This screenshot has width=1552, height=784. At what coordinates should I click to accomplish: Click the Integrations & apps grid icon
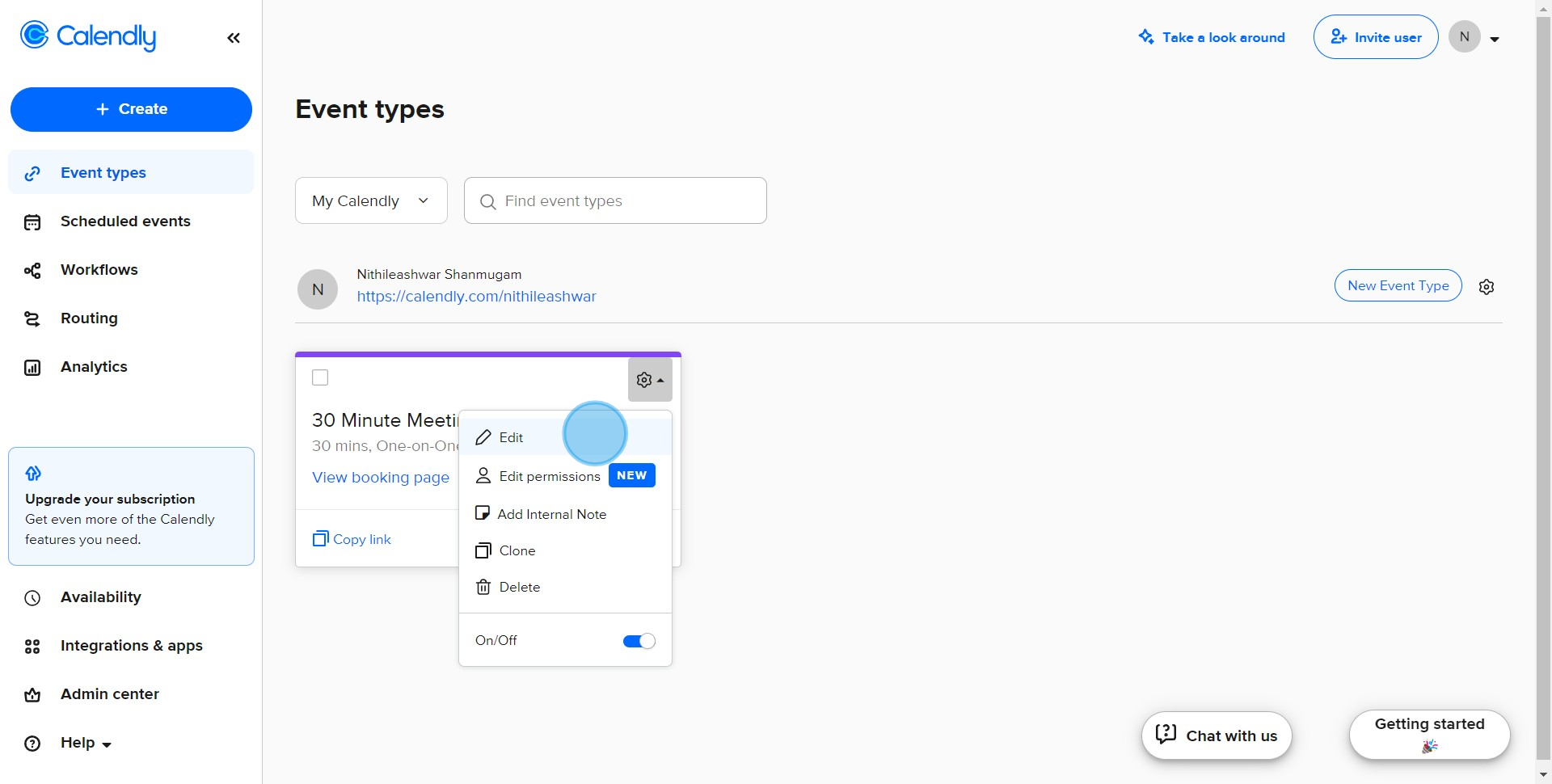(32, 647)
